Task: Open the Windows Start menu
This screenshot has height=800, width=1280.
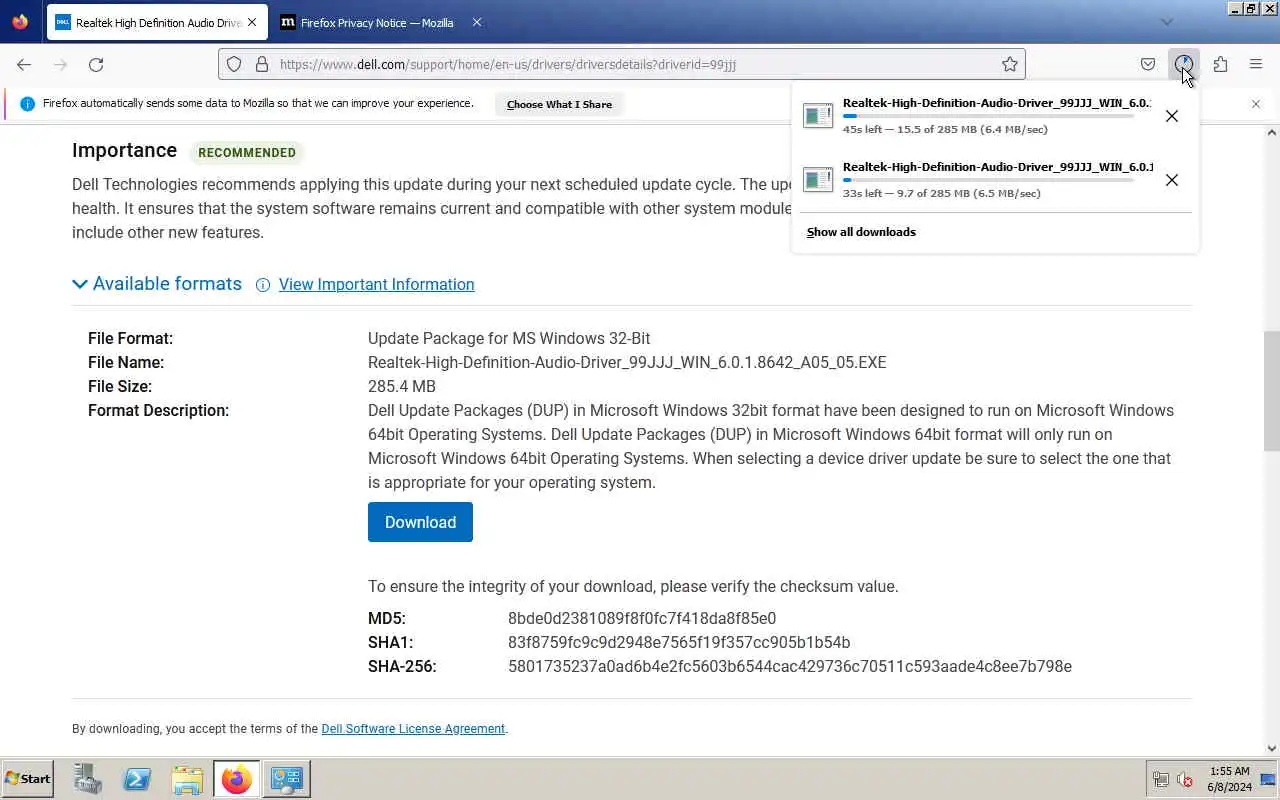Action: (28, 779)
